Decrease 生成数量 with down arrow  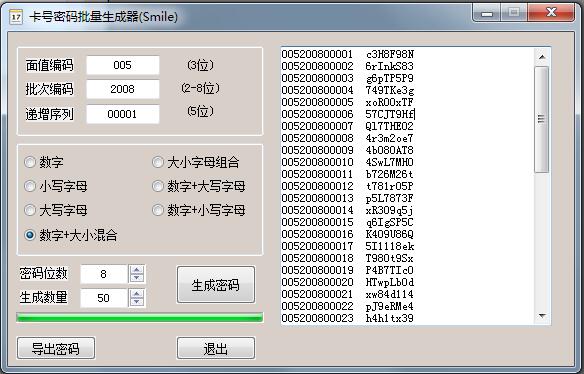137,302
